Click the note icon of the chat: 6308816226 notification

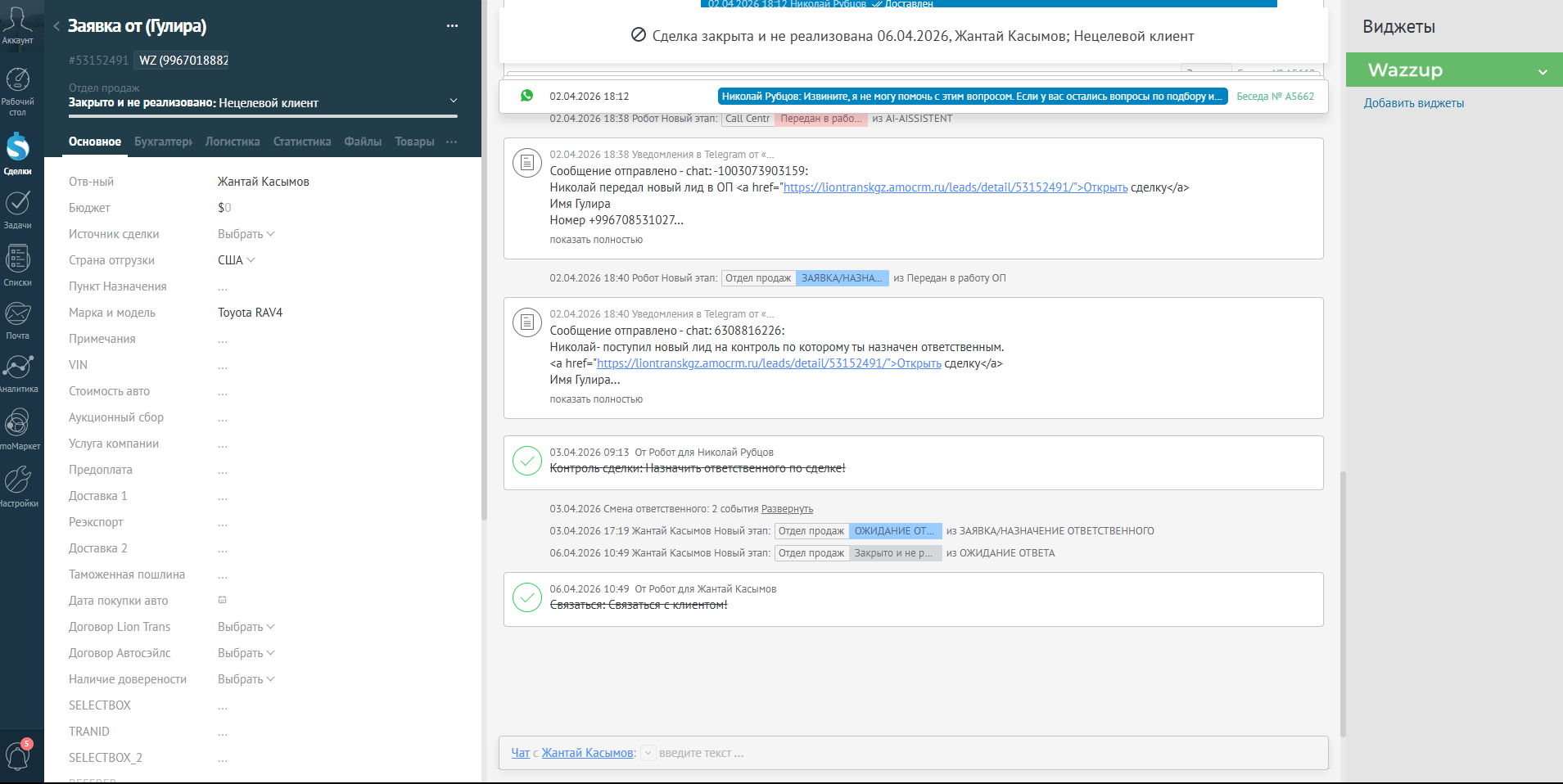point(527,322)
